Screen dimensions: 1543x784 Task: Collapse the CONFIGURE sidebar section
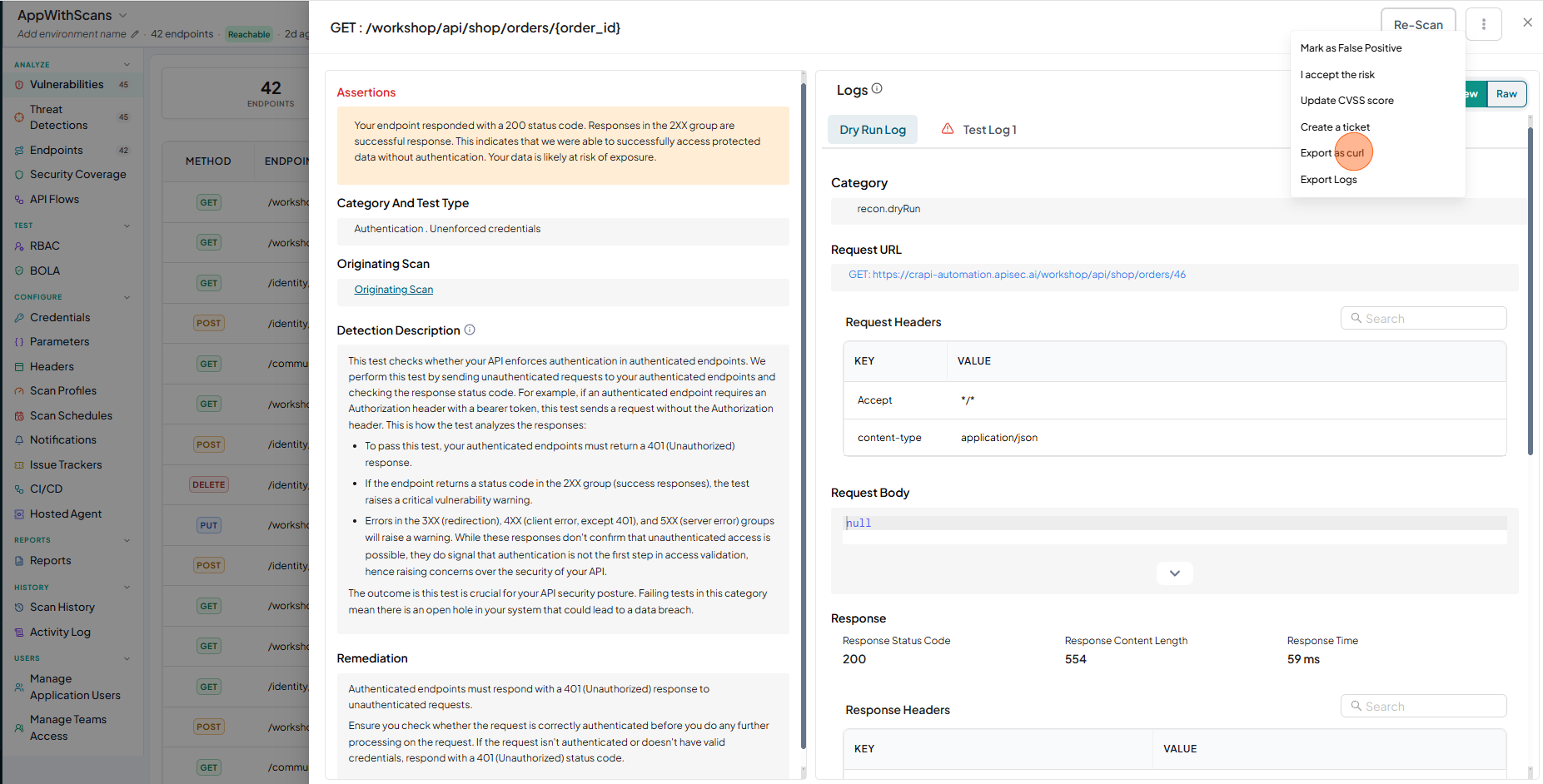tap(127, 297)
